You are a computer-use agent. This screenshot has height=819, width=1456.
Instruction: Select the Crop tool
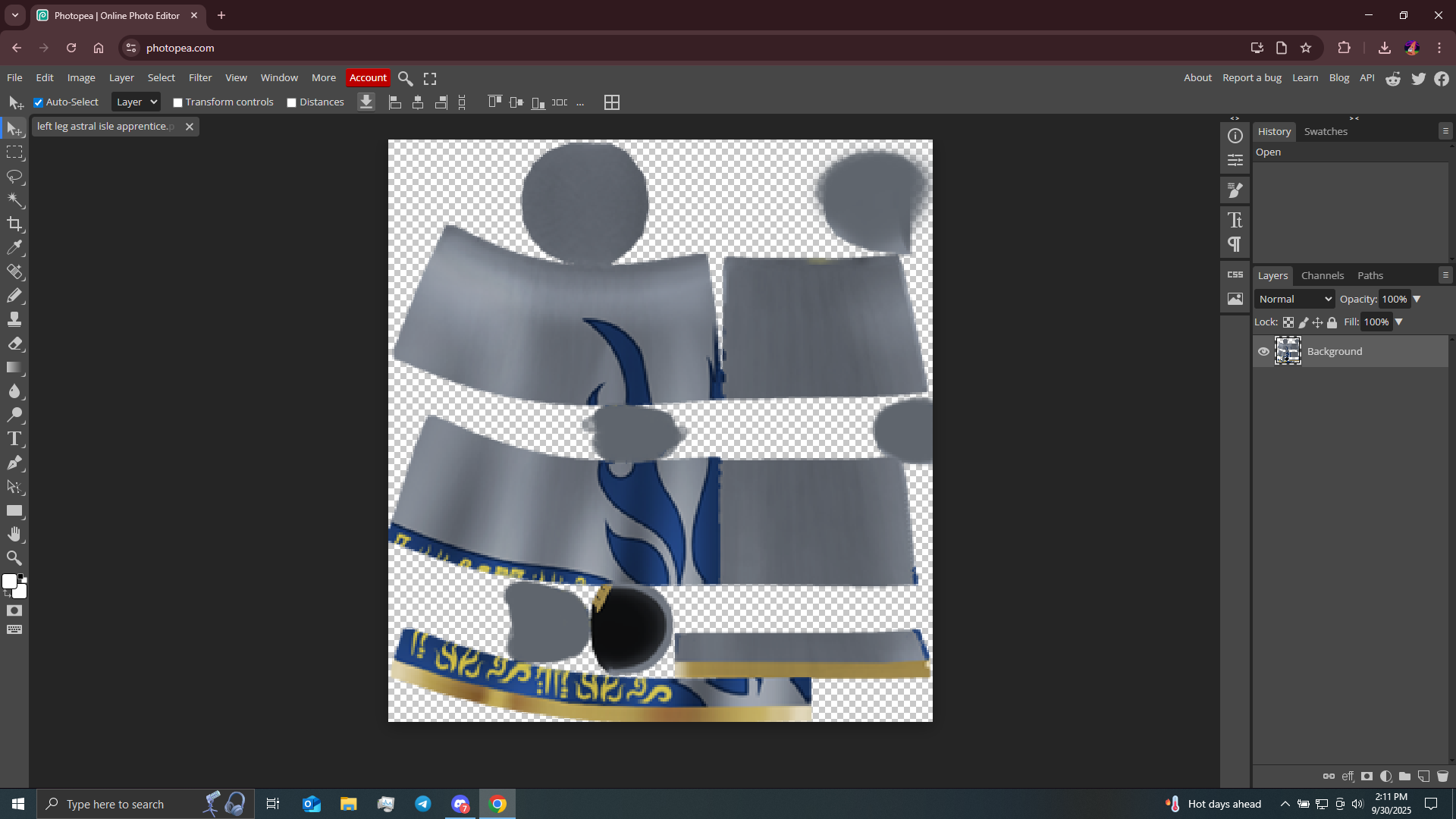click(14, 224)
